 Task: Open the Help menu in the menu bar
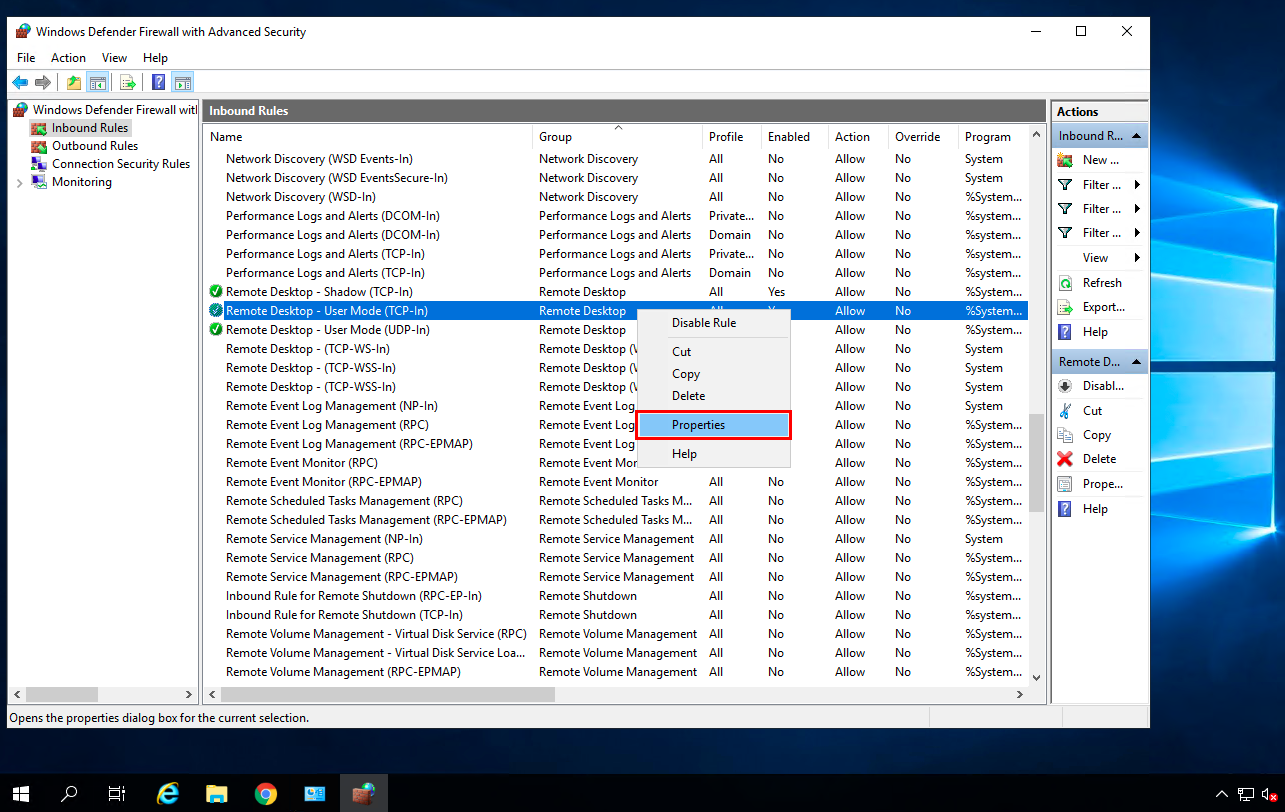click(x=155, y=58)
